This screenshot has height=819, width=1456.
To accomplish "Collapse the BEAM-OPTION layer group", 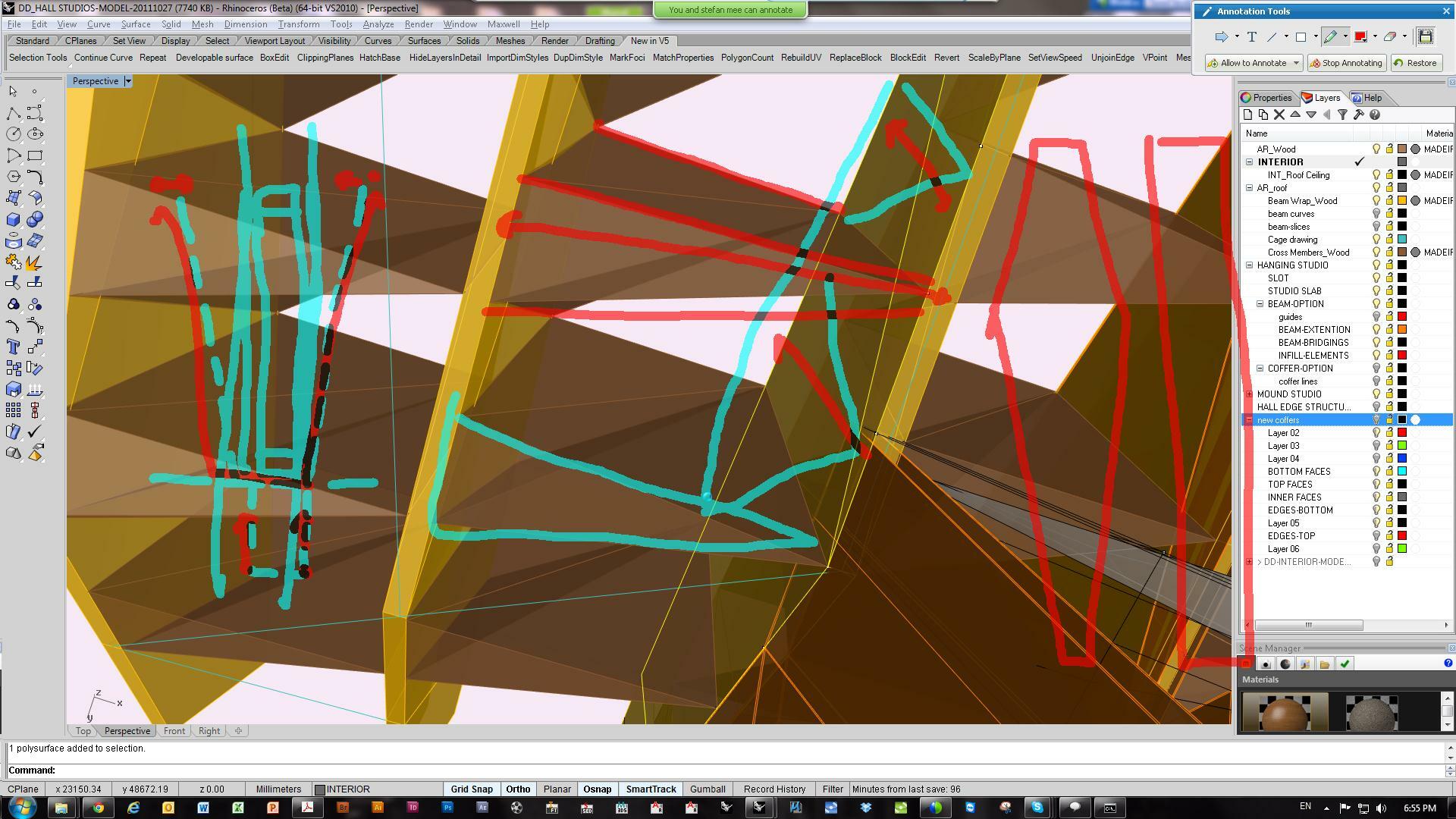I will click(x=1260, y=304).
